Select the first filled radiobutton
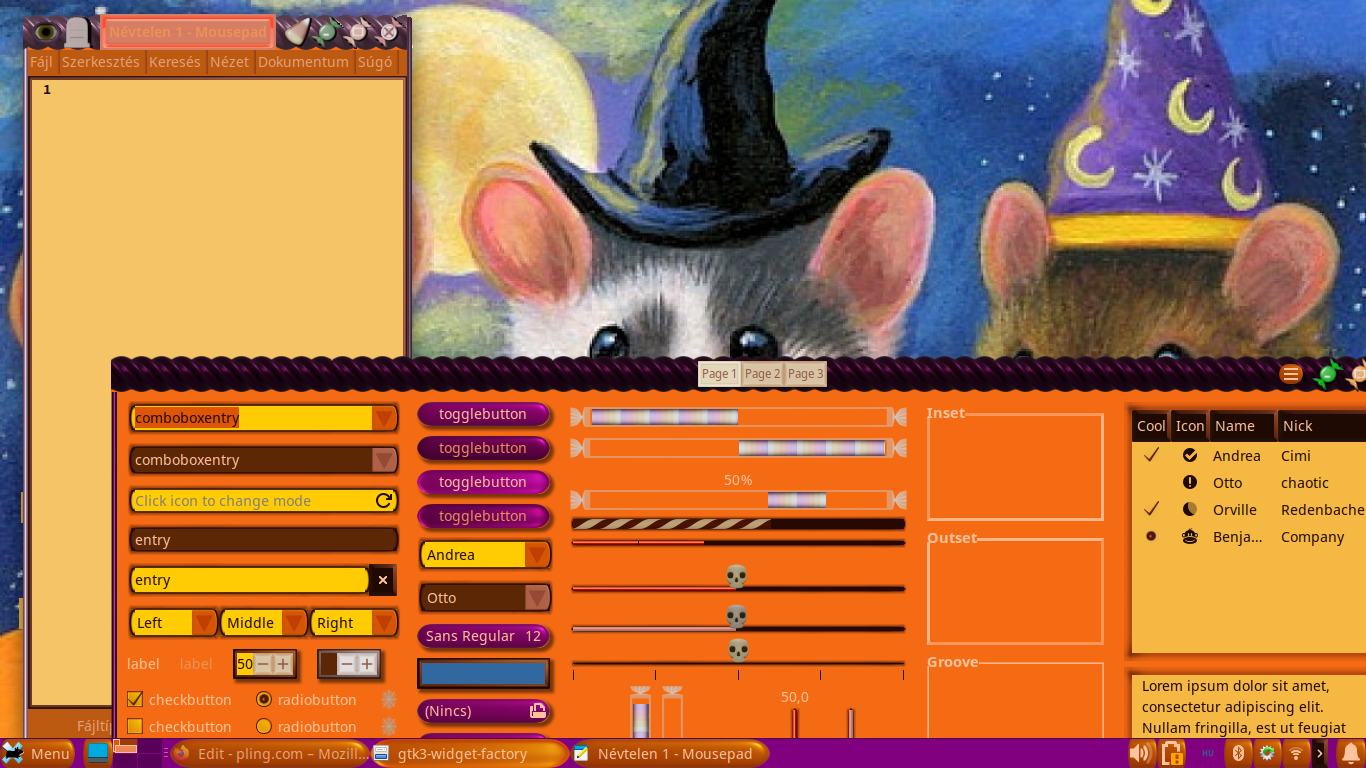1366x768 pixels. [x=264, y=699]
